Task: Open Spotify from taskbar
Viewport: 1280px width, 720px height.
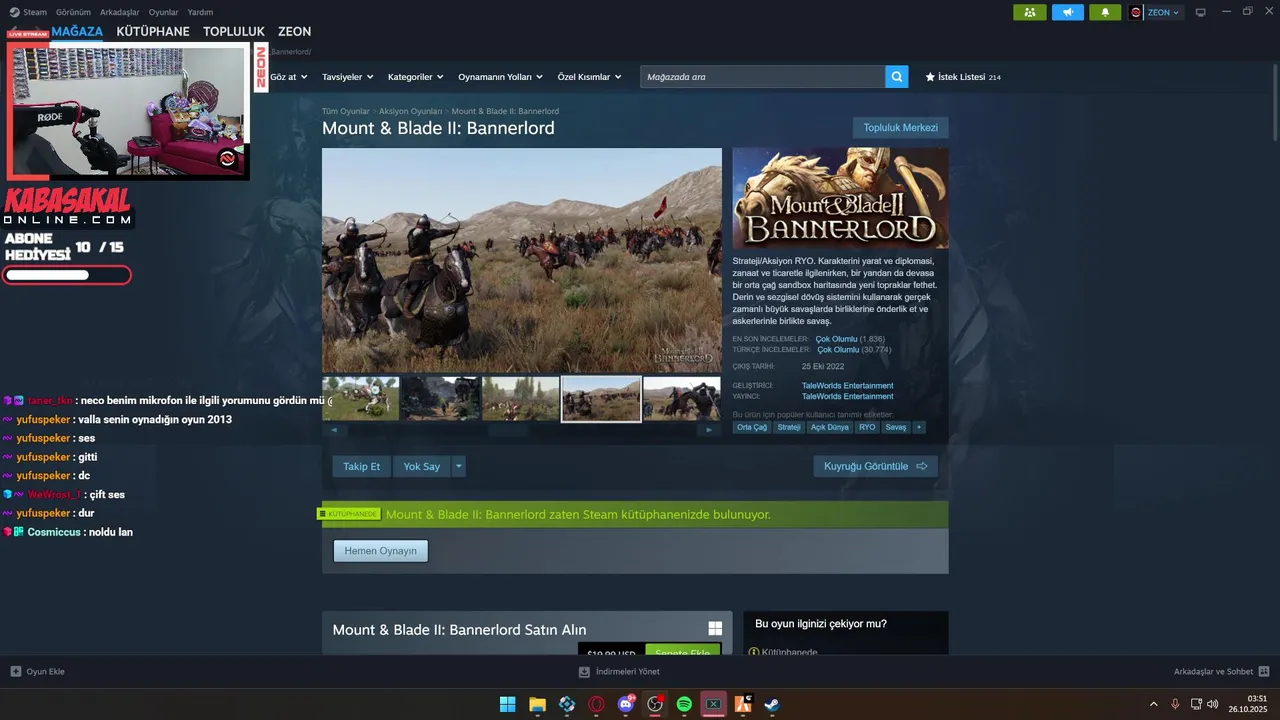Action: coord(684,704)
